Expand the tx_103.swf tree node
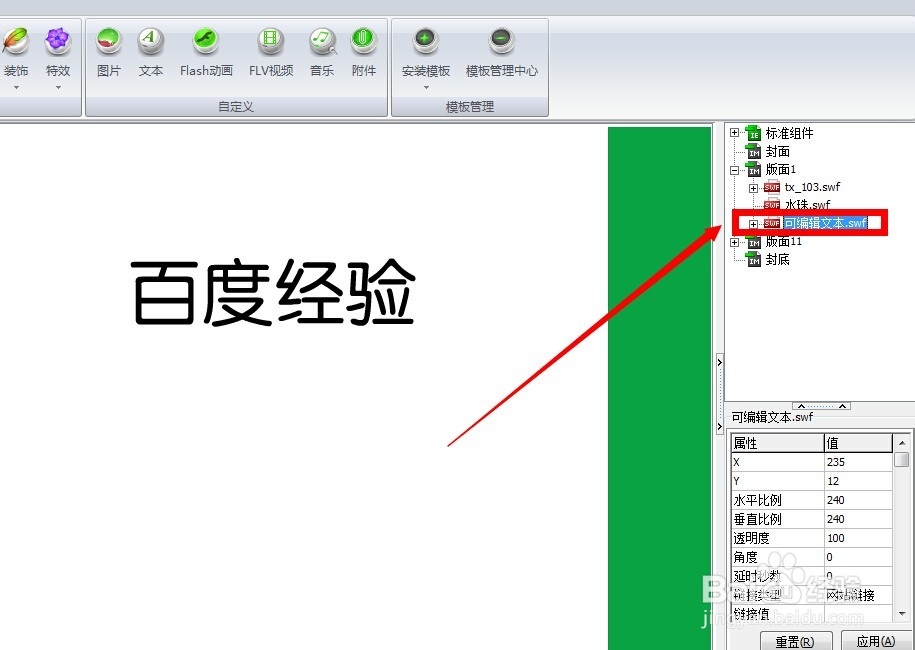 click(753, 188)
